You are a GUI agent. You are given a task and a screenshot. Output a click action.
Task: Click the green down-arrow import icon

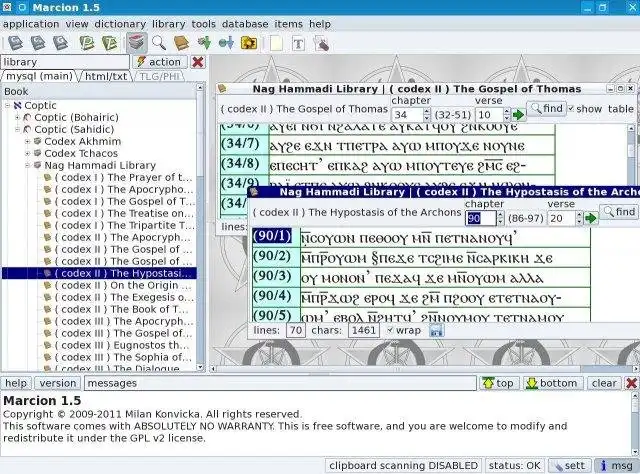pyautogui.click(x=204, y=43)
